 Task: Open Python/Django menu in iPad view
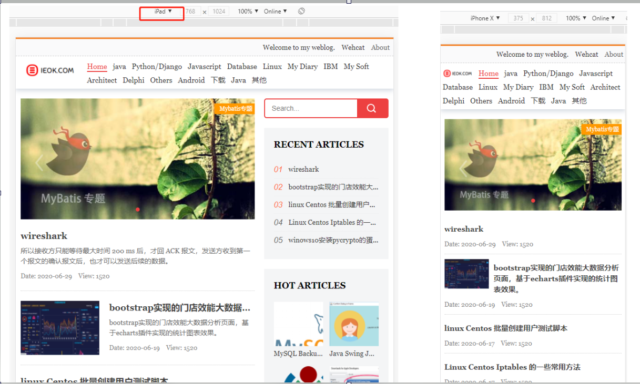pos(157,67)
